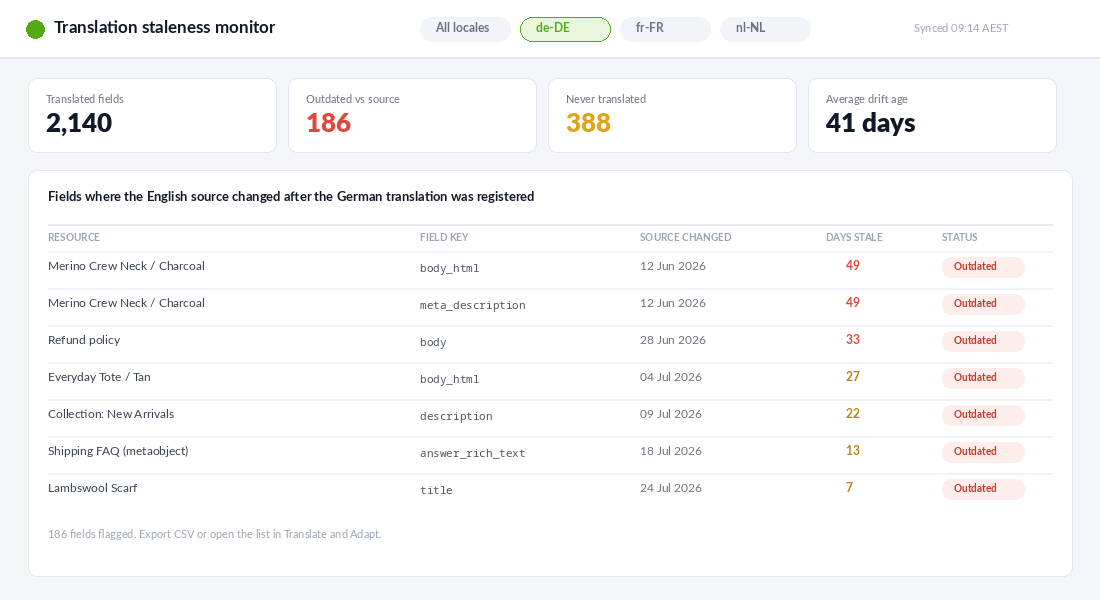Click the 7 days stale value
1100x600 pixels.
tap(850, 488)
